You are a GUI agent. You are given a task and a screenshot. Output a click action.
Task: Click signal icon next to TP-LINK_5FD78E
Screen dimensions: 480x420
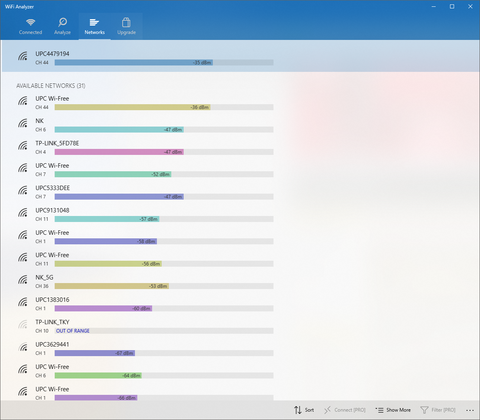[23, 145]
